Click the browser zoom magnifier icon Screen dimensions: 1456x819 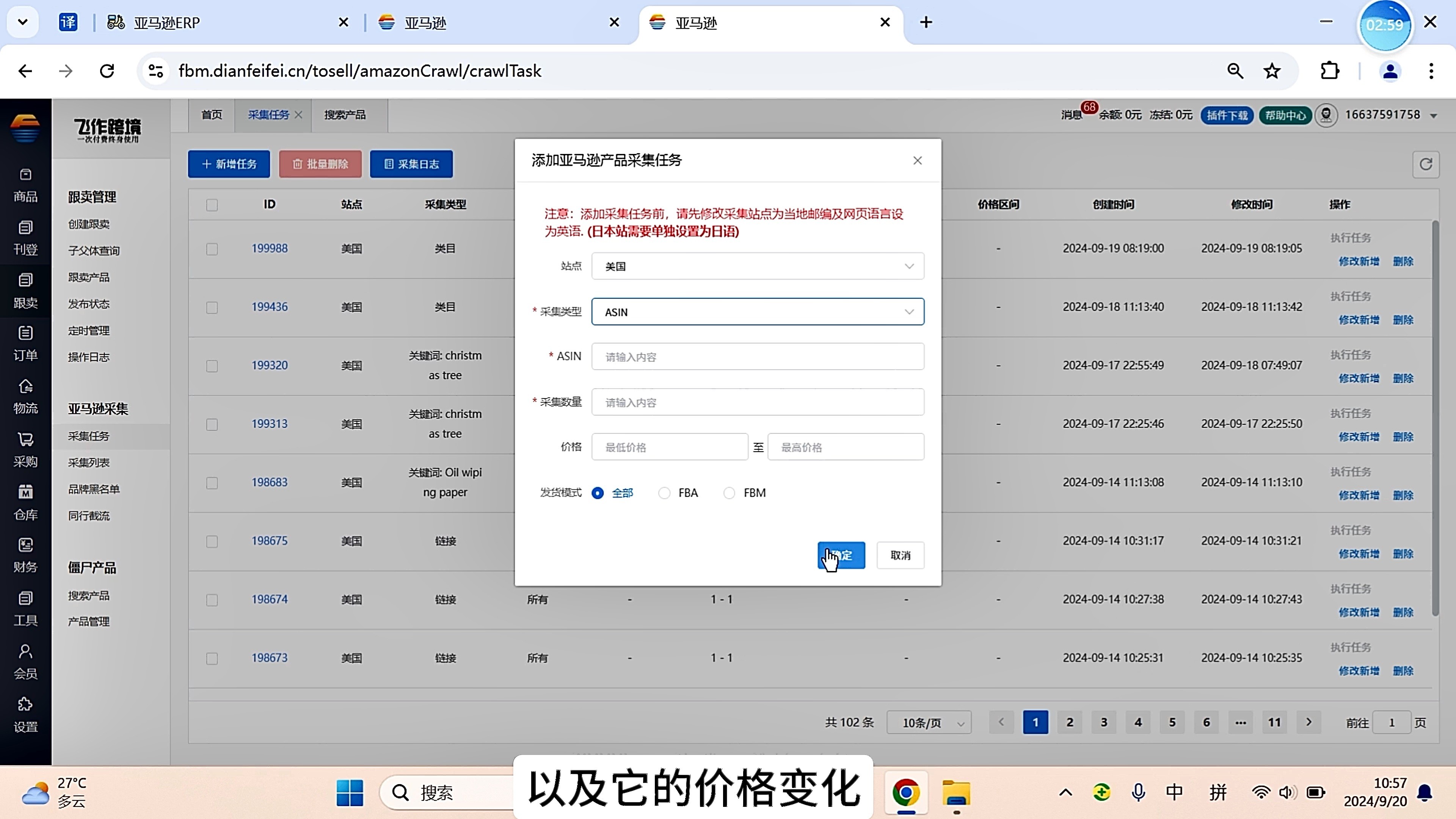coord(1235,71)
